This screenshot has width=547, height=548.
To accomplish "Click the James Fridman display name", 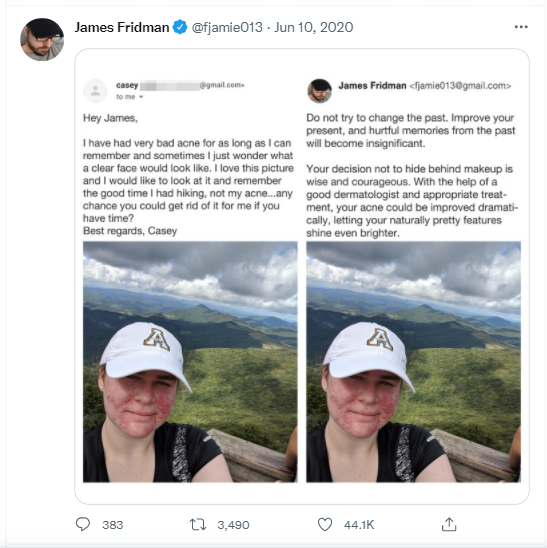I will pos(122,27).
